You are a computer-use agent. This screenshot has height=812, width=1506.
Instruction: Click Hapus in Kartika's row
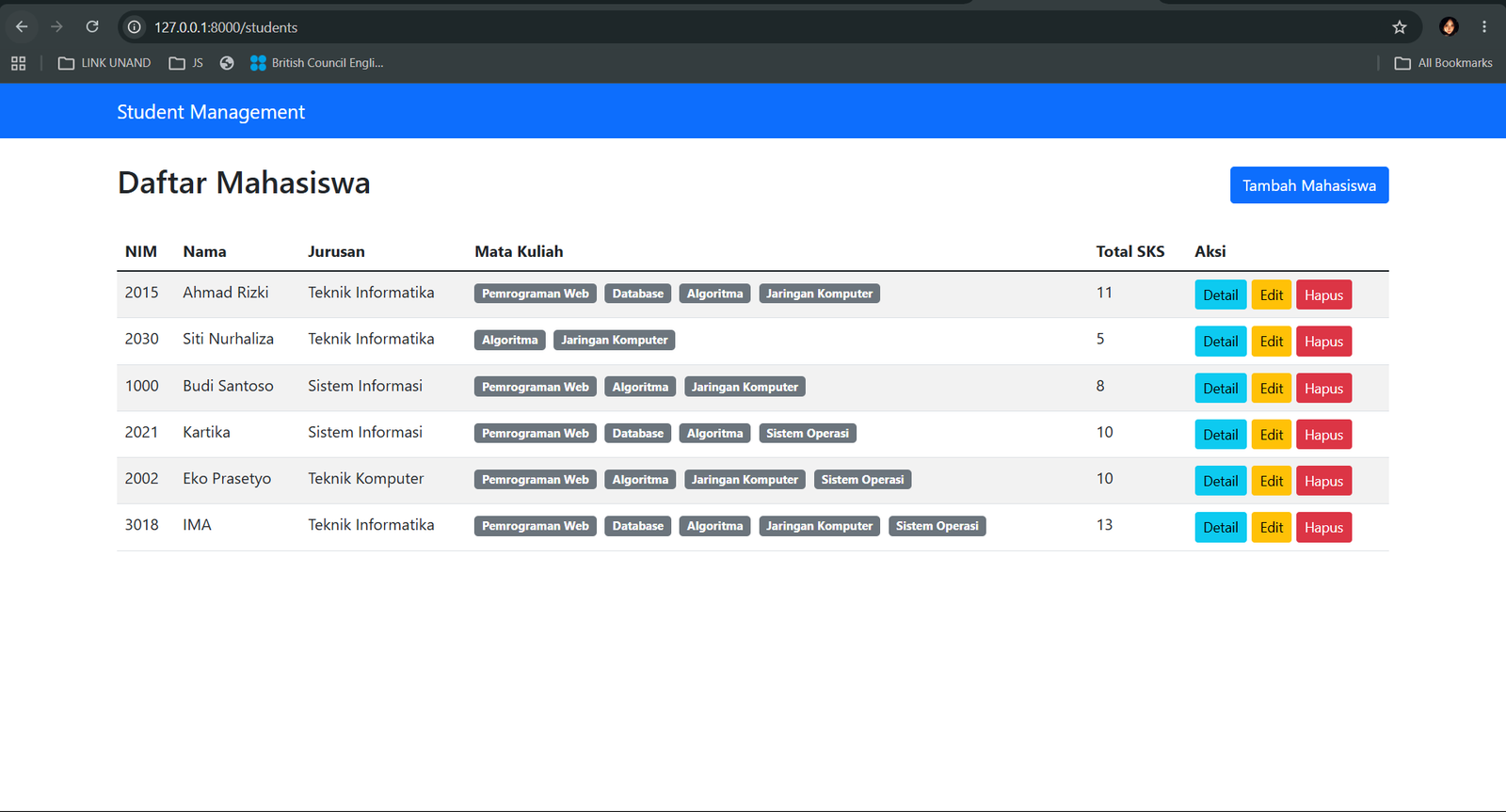(1323, 435)
